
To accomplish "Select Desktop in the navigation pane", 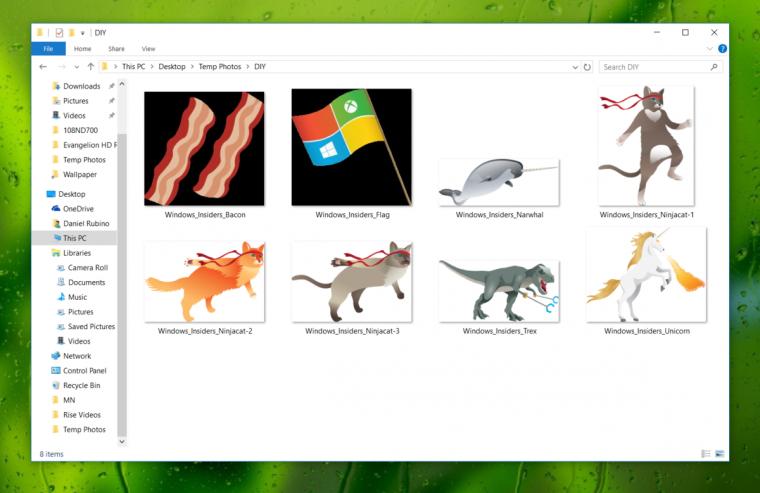I will click(72, 194).
